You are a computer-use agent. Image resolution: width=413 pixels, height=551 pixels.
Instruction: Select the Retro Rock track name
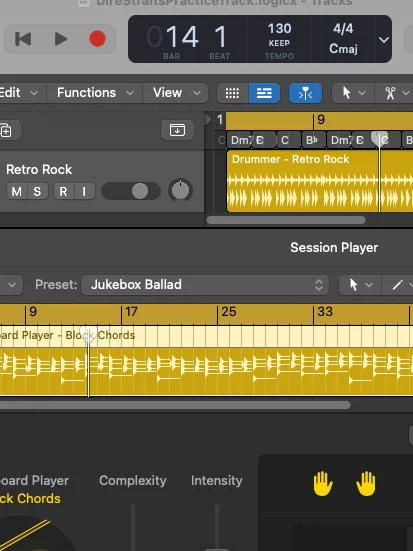click(39, 170)
